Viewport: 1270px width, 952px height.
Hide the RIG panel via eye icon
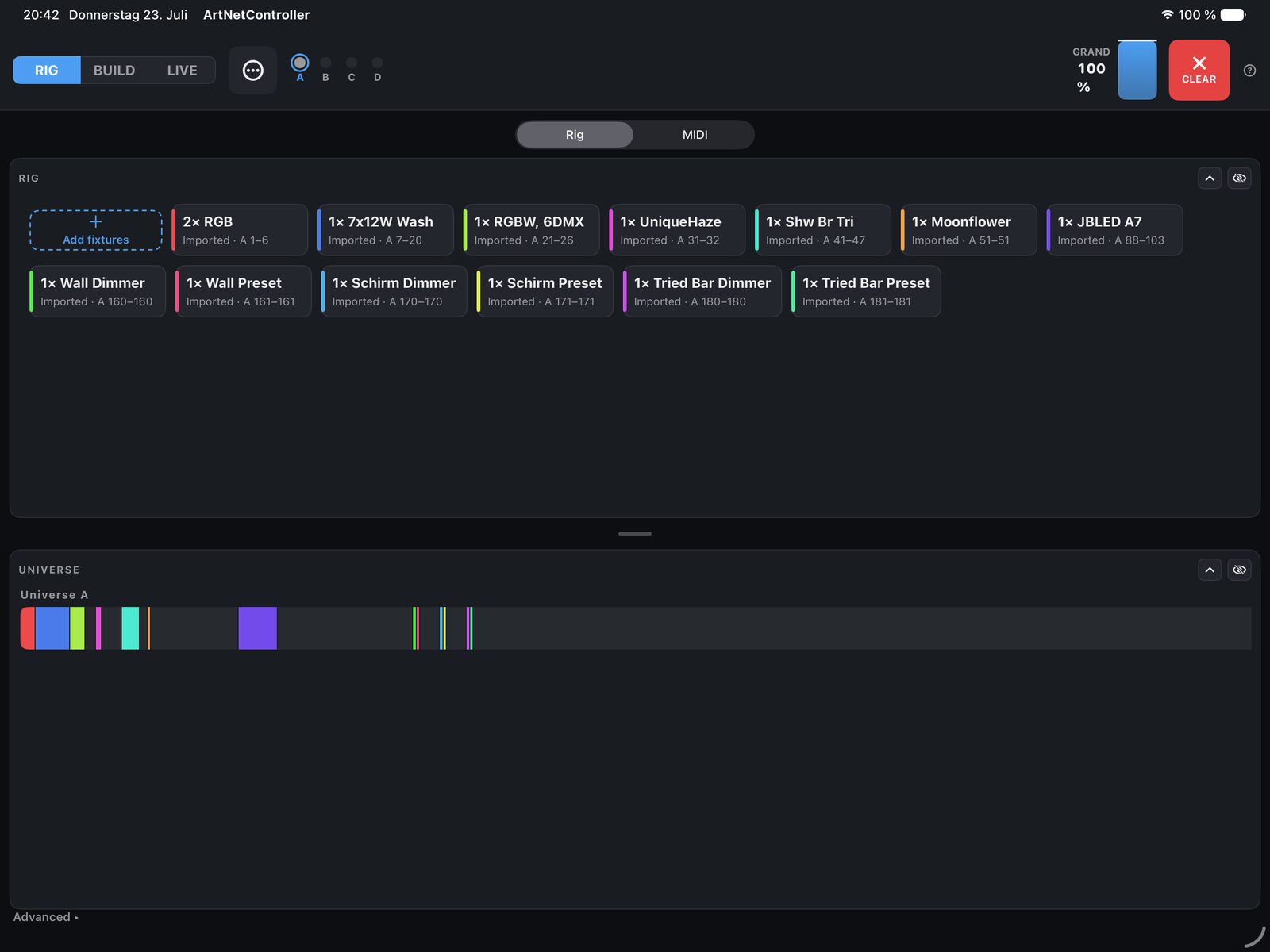tap(1239, 178)
